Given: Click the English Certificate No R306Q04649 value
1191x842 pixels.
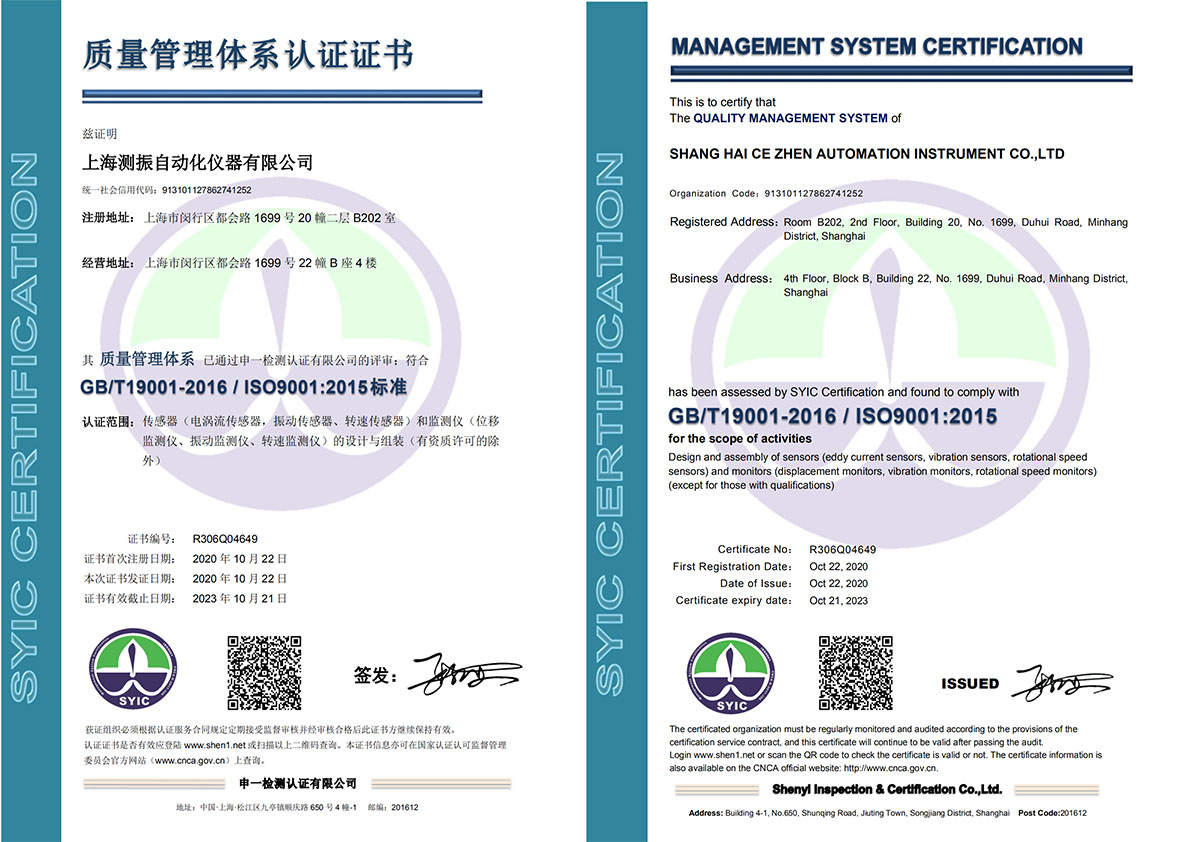Looking at the screenshot, I should coord(842,549).
